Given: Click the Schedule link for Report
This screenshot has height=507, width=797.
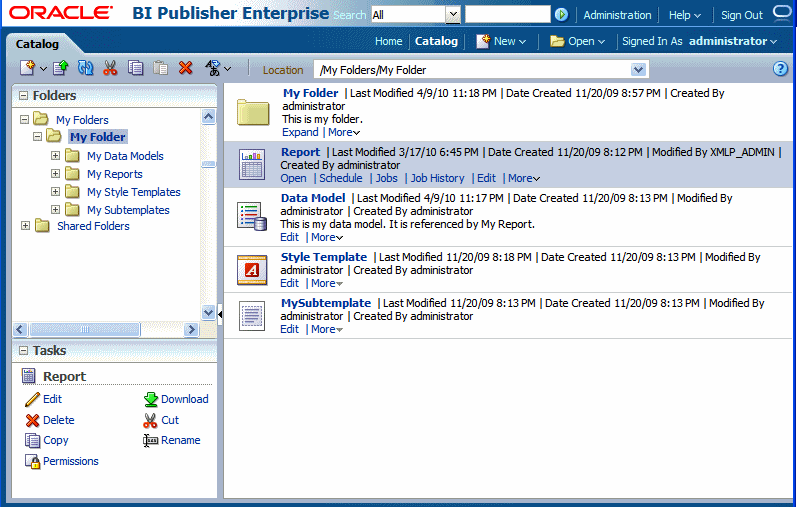Looking at the screenshot, I should coord(341,178).
